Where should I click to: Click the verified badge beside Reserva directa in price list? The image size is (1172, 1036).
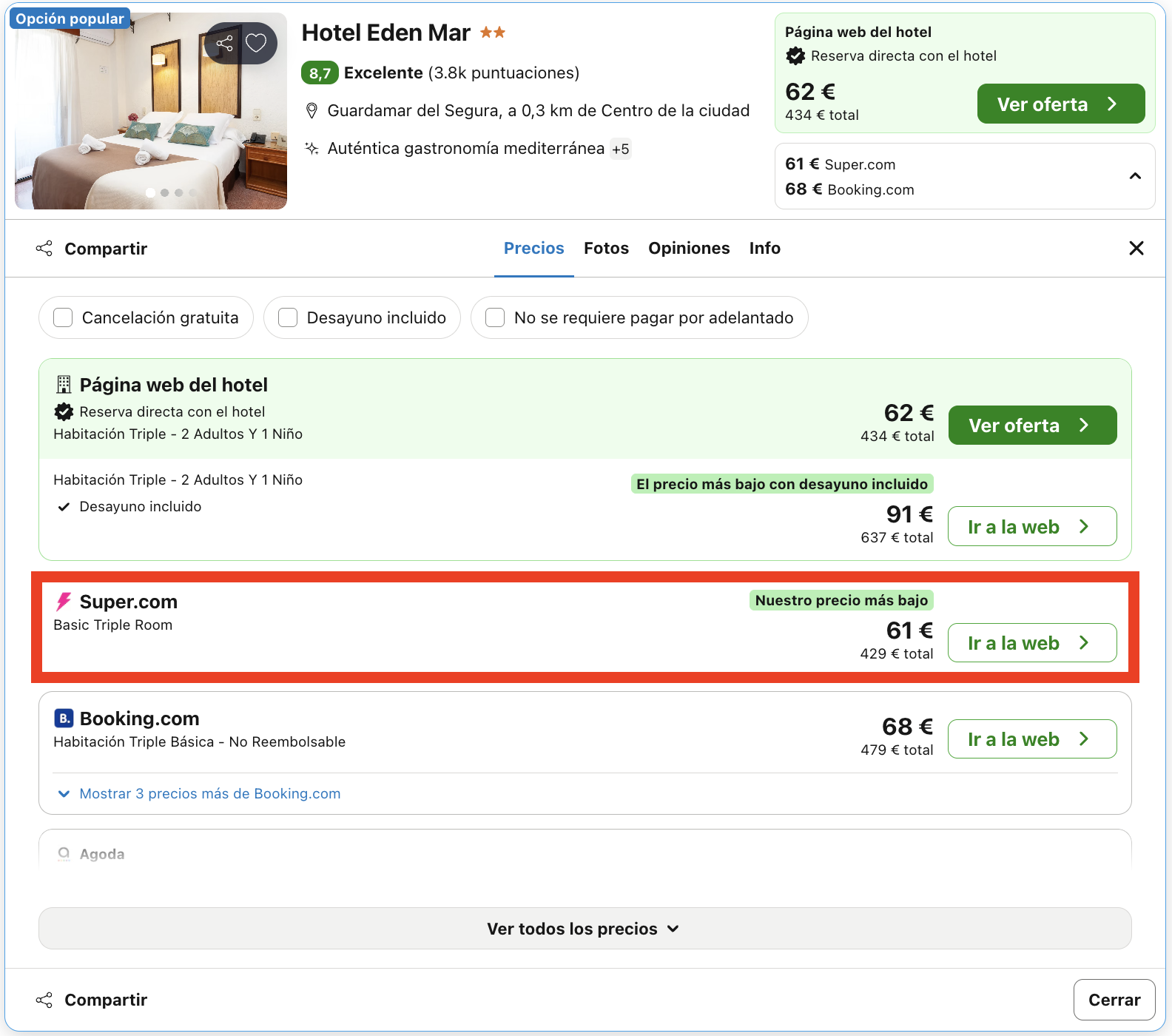point(64,411)
